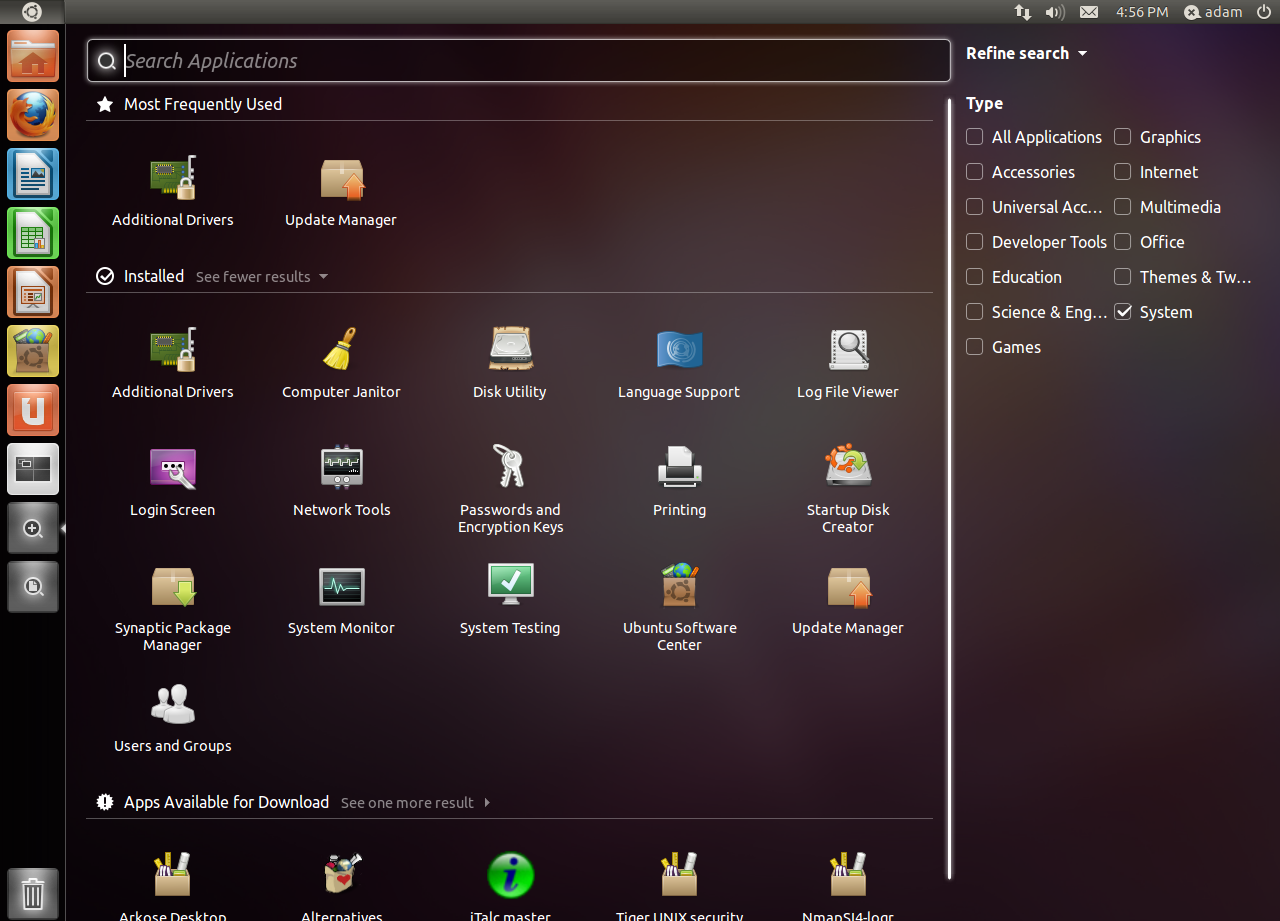Click the Most Frequently Used heading
Image resolution: width=1280 pixels, height=921 pixels.
click(x=203, y=104)
